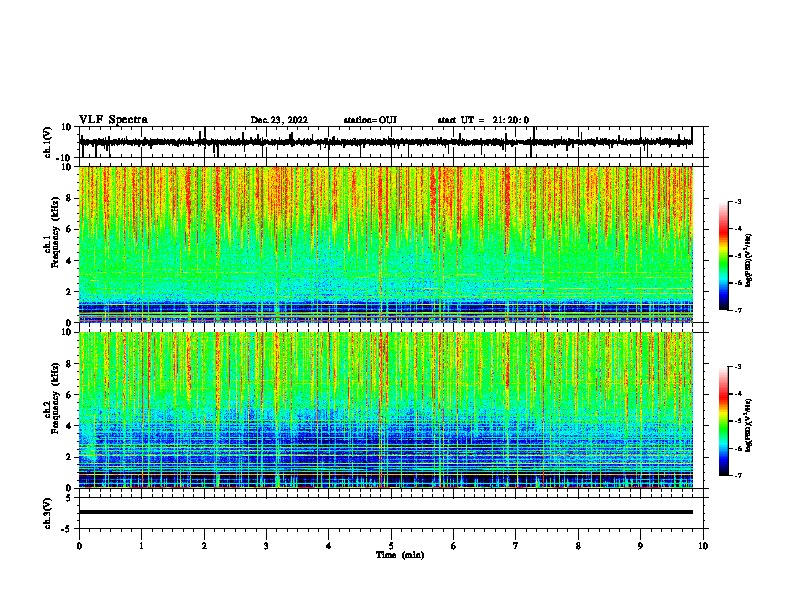The height and width of the screenshot is (612, 792).
Task: Click the "-7" label on ch.2 color bar
Action: click(738, 475)
